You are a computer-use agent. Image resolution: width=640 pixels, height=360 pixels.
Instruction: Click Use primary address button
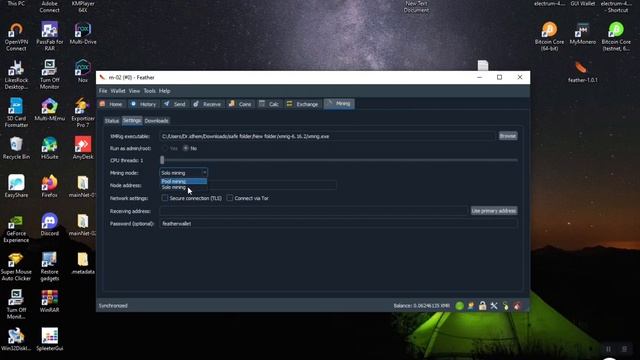494,211
